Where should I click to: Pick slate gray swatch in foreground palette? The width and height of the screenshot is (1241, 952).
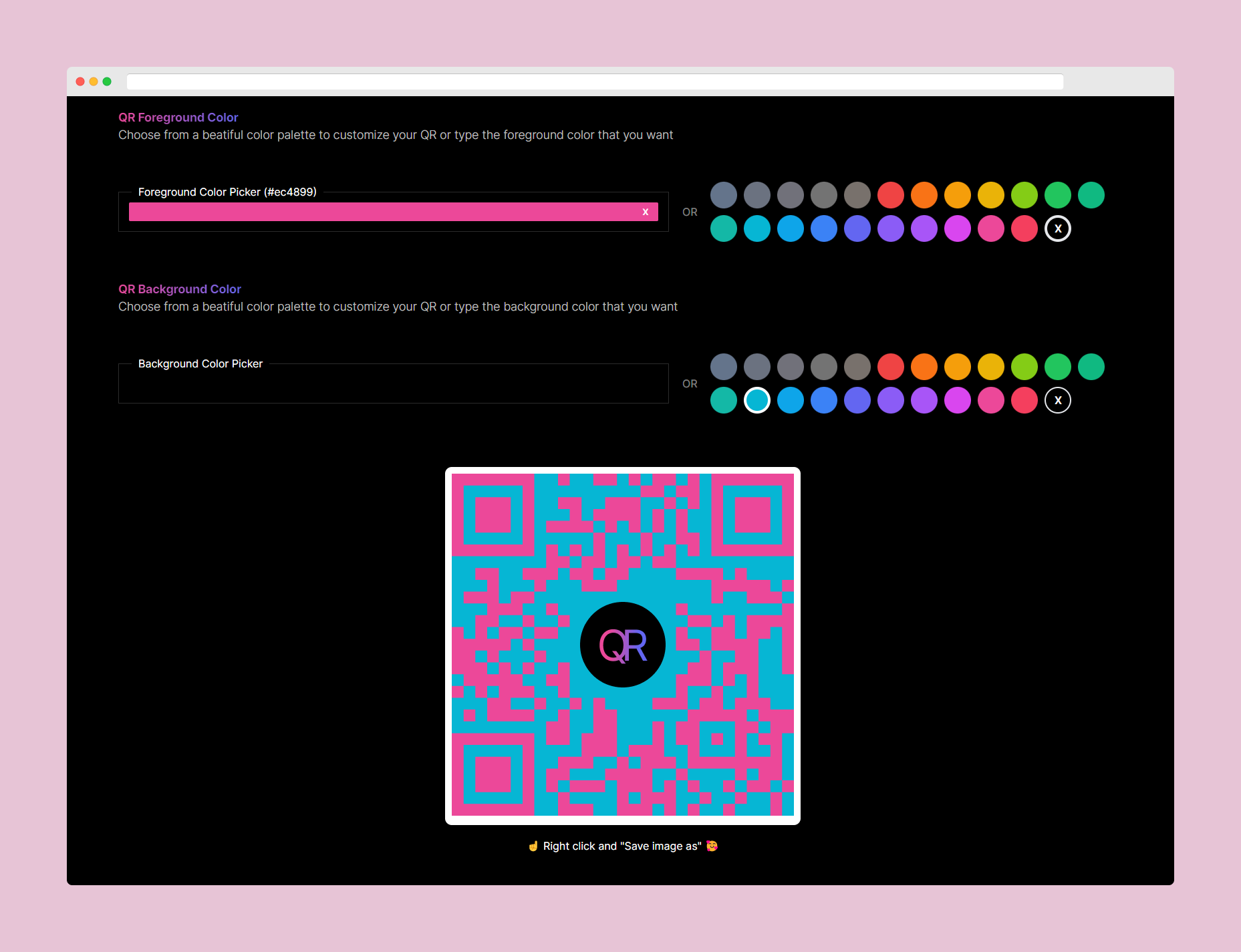point(724,195)
